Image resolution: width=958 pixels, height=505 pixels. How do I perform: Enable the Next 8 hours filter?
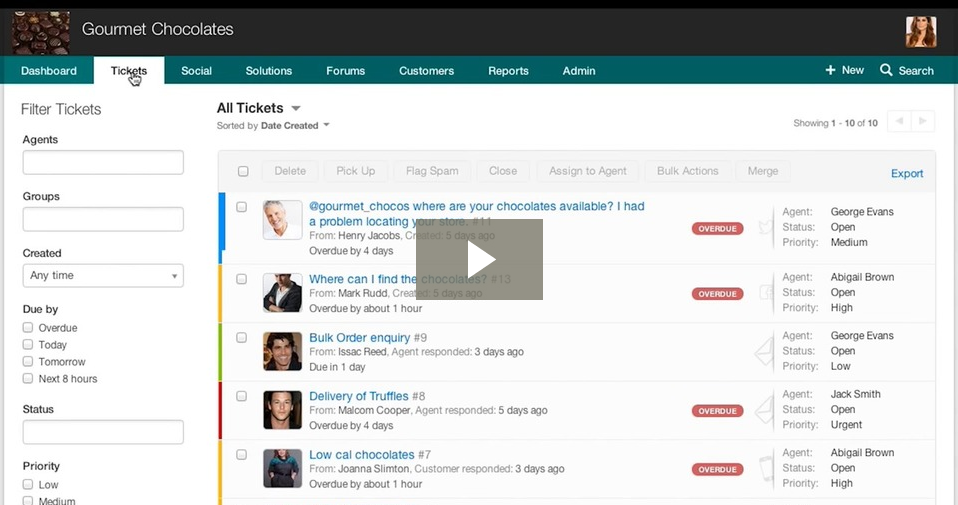27,379
